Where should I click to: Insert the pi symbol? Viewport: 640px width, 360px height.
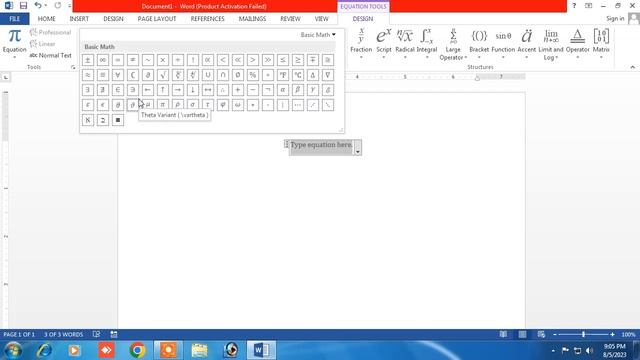pos(163,105)
